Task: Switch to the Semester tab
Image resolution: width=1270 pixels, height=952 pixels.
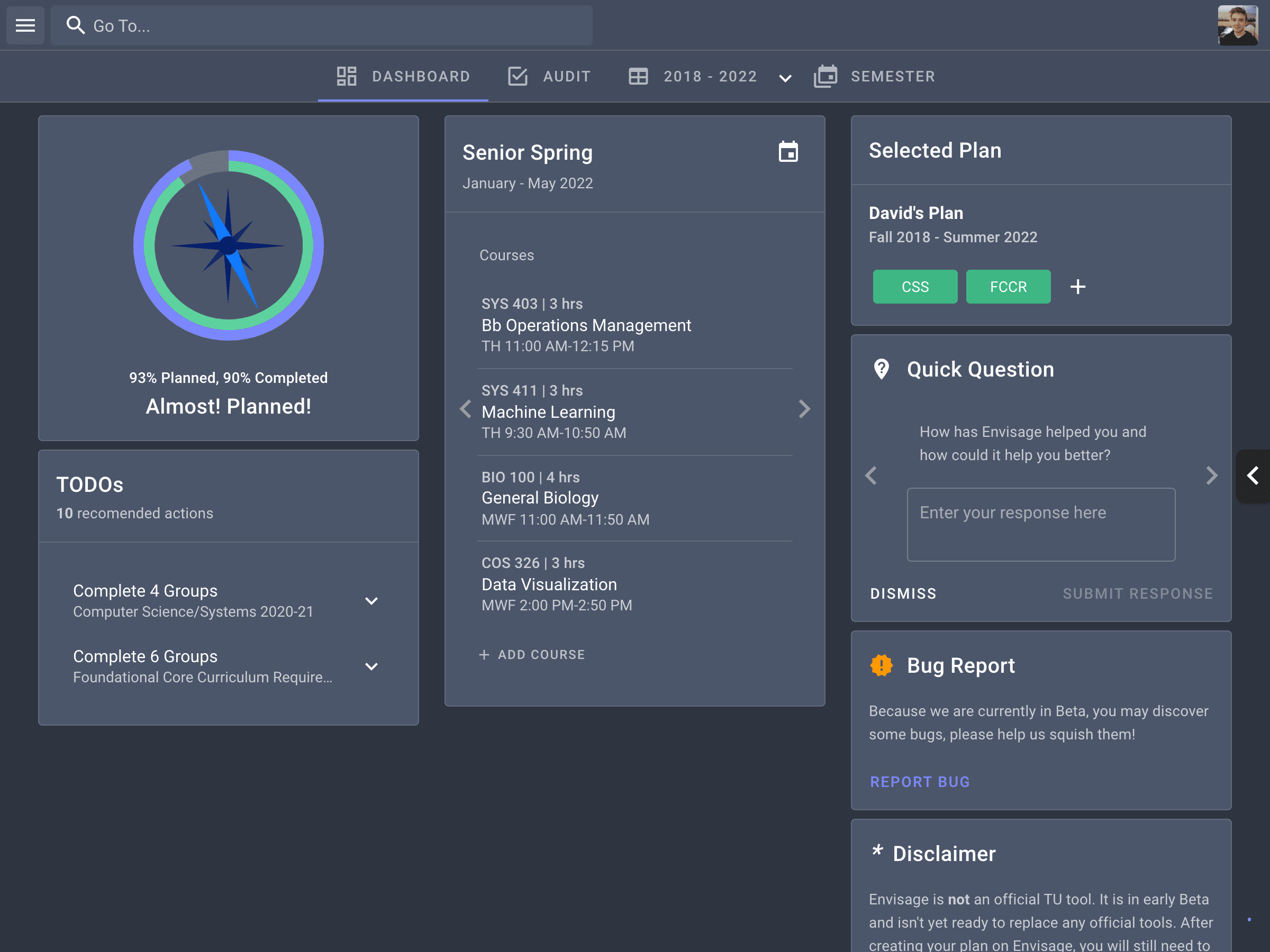Action: pyautogui.click(x=875, y=76)
